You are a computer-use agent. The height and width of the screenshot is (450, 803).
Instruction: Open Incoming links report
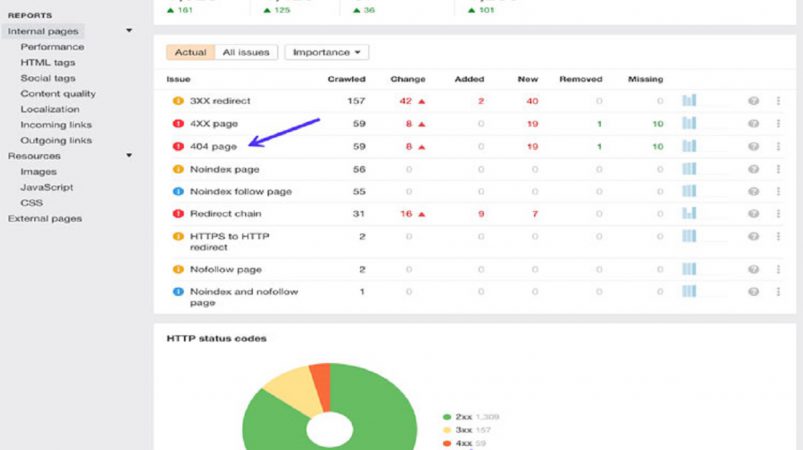tap(56, 125)
